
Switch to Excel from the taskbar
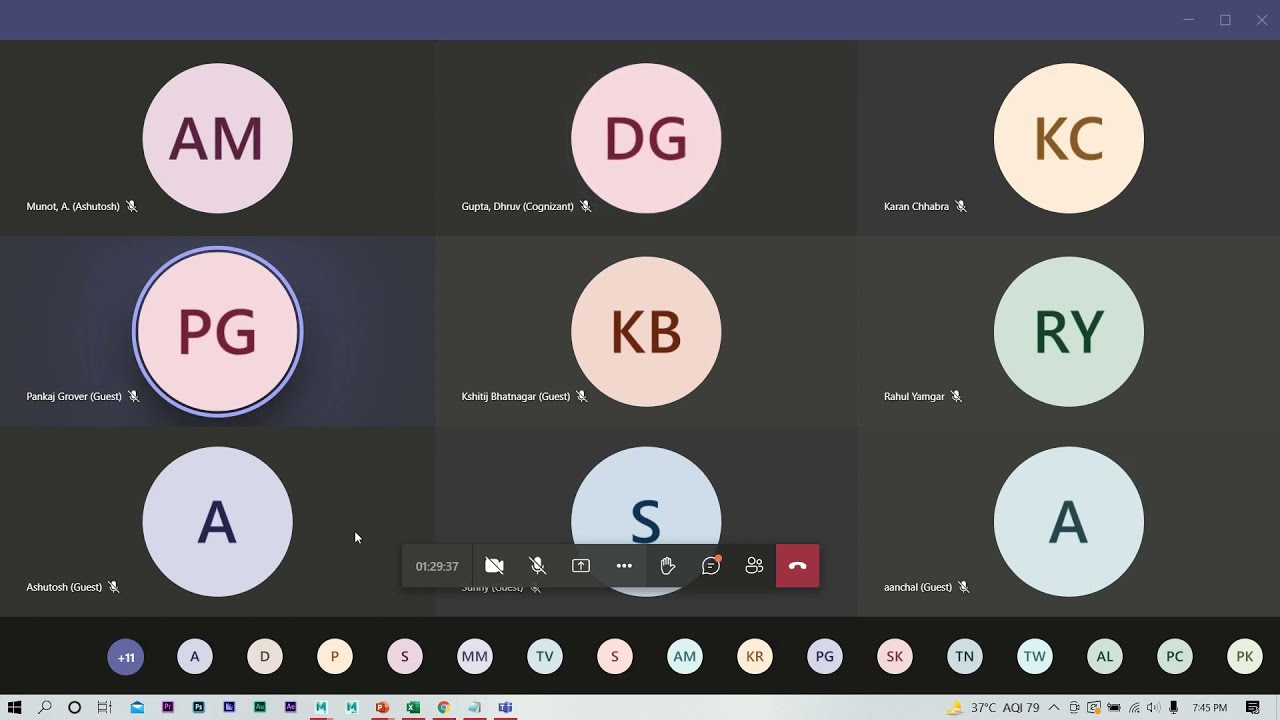413,707
